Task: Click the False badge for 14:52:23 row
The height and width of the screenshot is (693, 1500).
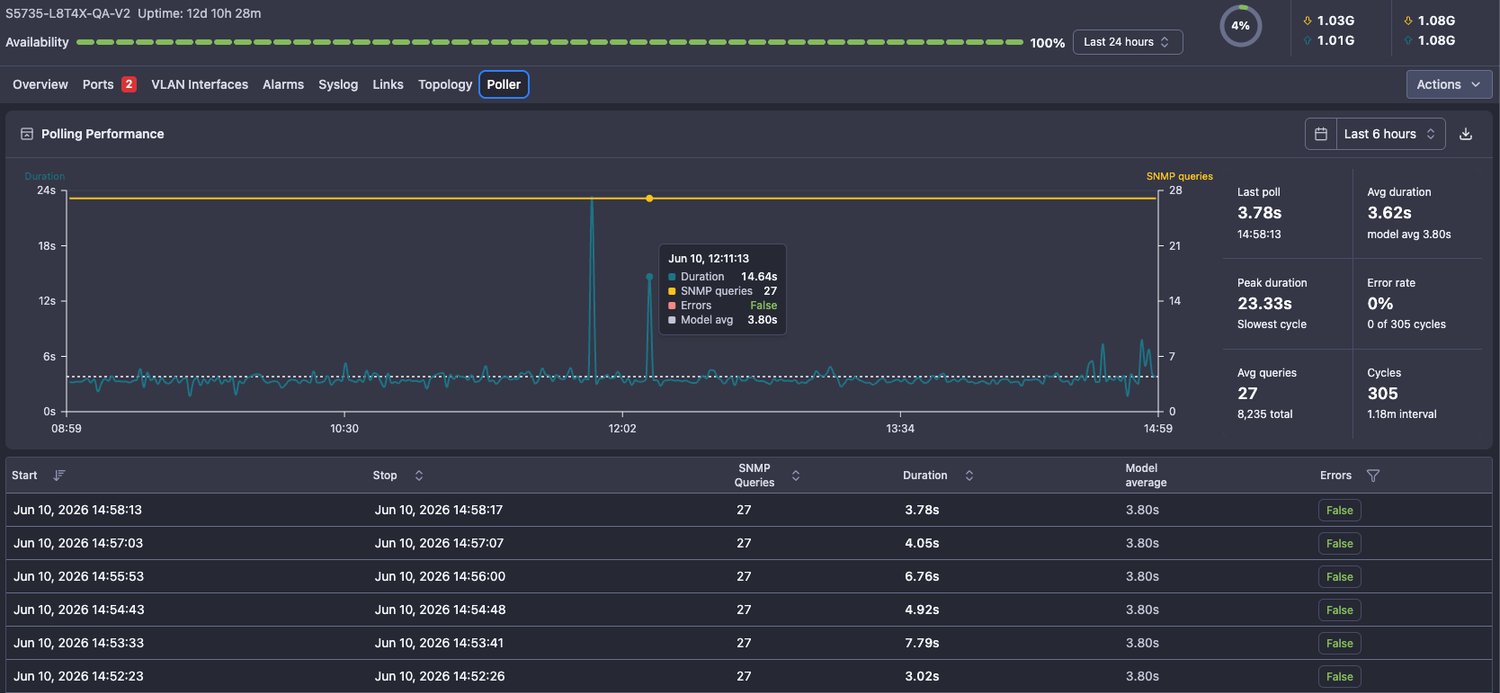Action: 1339,677
